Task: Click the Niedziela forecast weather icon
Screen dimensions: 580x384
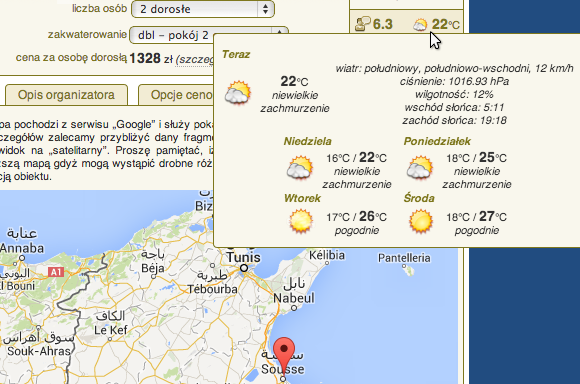Action: click(300, 168)
